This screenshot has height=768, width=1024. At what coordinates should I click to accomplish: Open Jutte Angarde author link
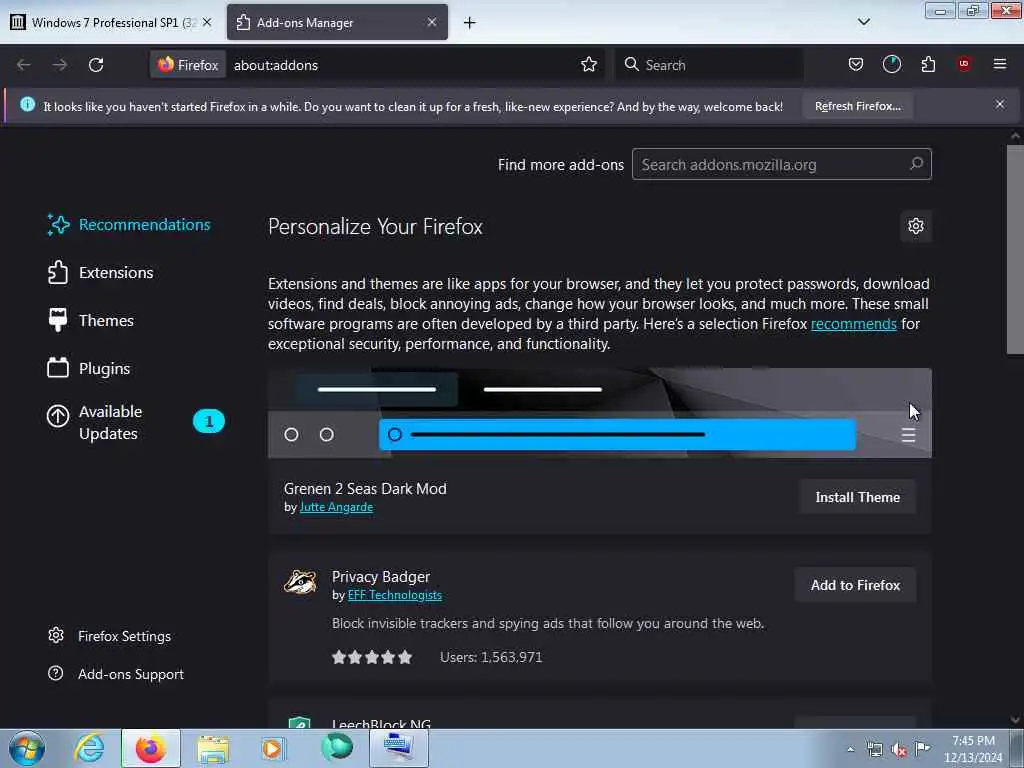(x=336, y=507)
